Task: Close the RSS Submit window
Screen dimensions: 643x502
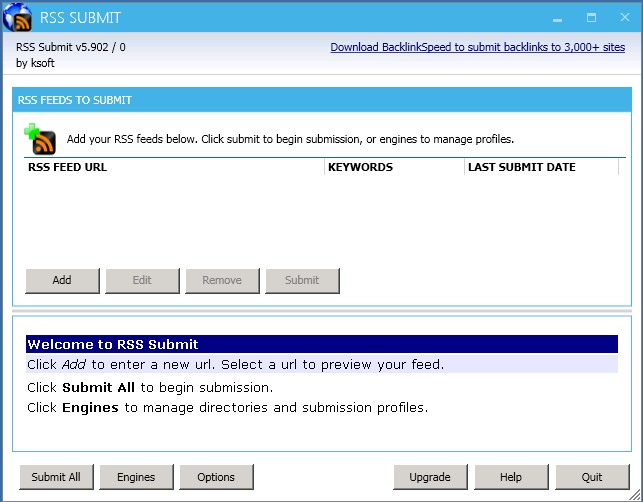Action: click(625, 18)
